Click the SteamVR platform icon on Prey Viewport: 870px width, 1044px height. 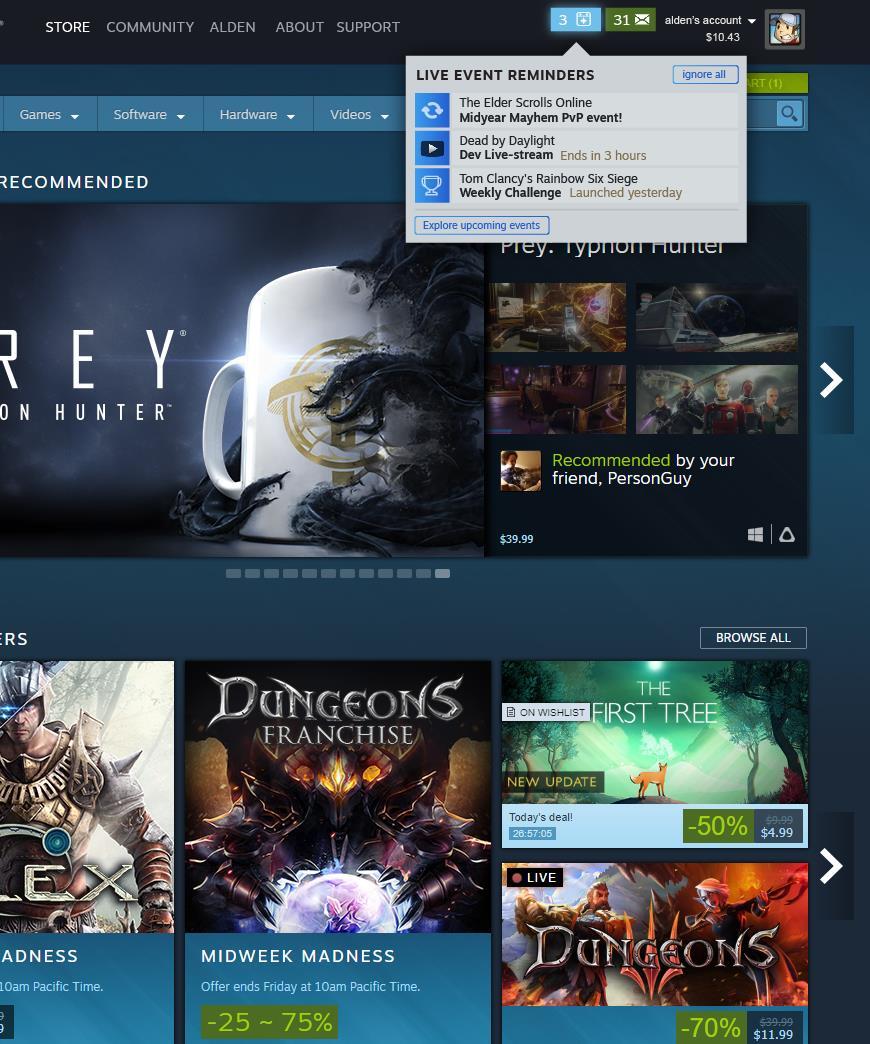pyautogui.click(x=787, y=535)
